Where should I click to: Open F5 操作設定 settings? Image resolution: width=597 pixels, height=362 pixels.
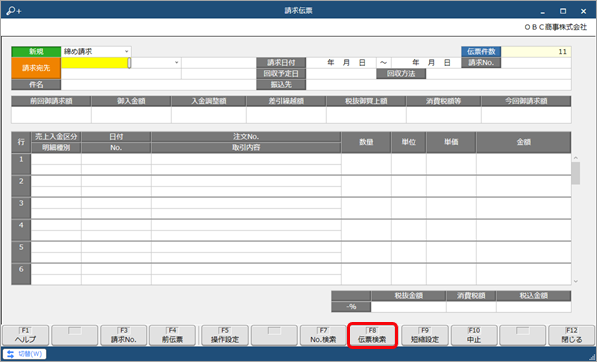(225, 335)
